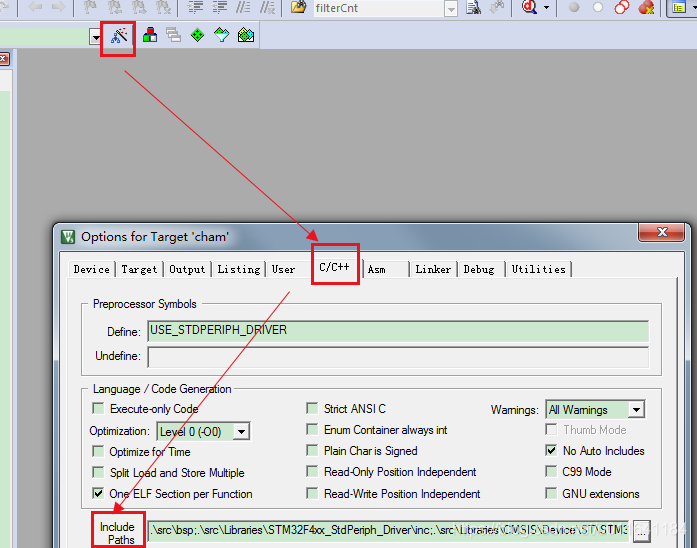Enable Execute-only Code checkbox
The image size is (697, 548).
[98, 408]
